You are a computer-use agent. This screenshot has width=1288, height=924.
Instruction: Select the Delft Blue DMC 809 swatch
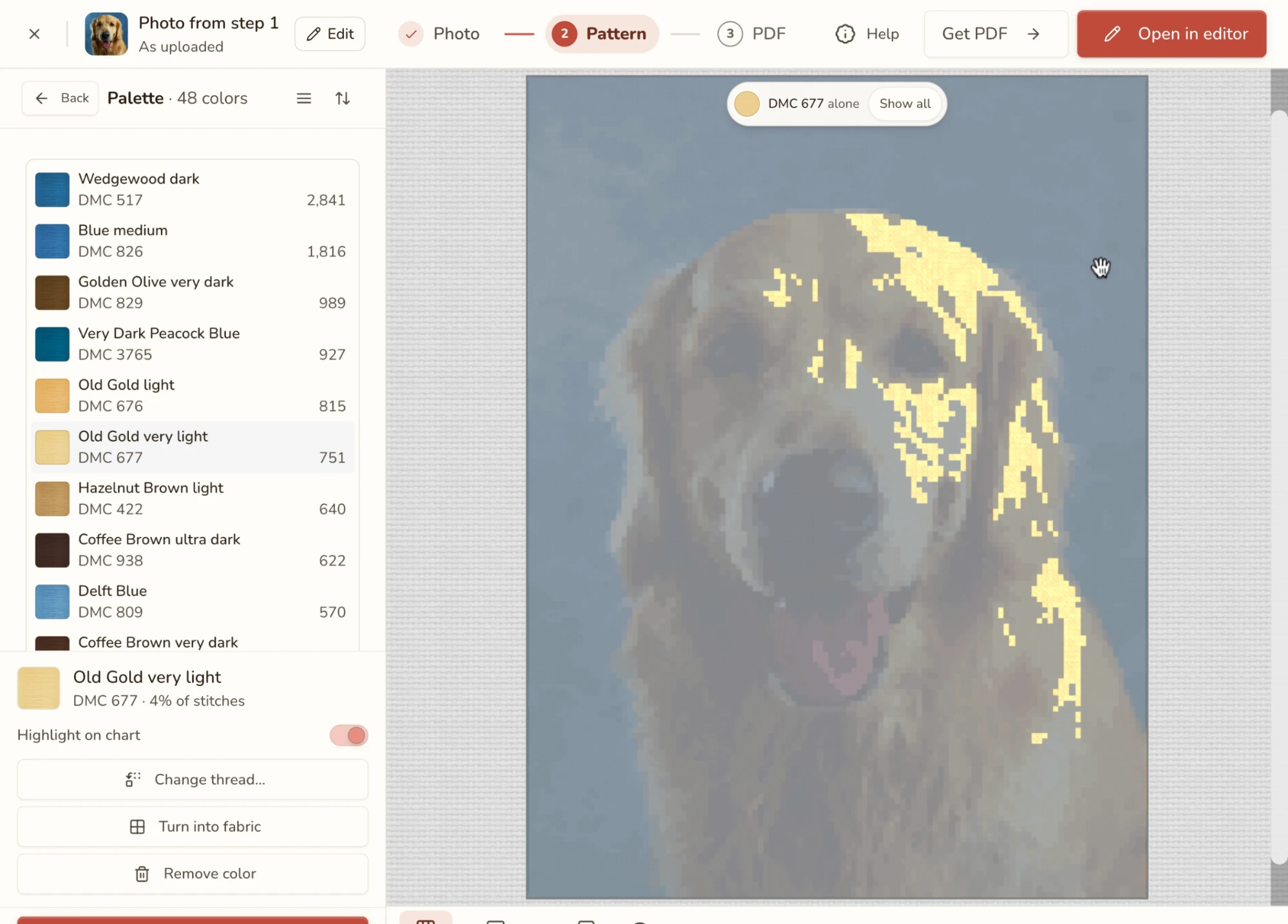pos(52,601)
